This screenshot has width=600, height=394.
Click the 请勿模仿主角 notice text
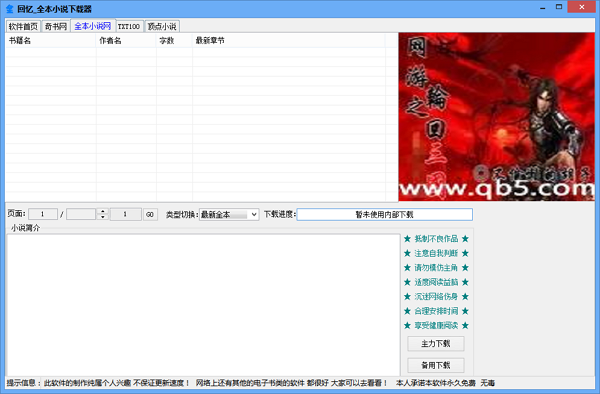click(x=436, y=268)
